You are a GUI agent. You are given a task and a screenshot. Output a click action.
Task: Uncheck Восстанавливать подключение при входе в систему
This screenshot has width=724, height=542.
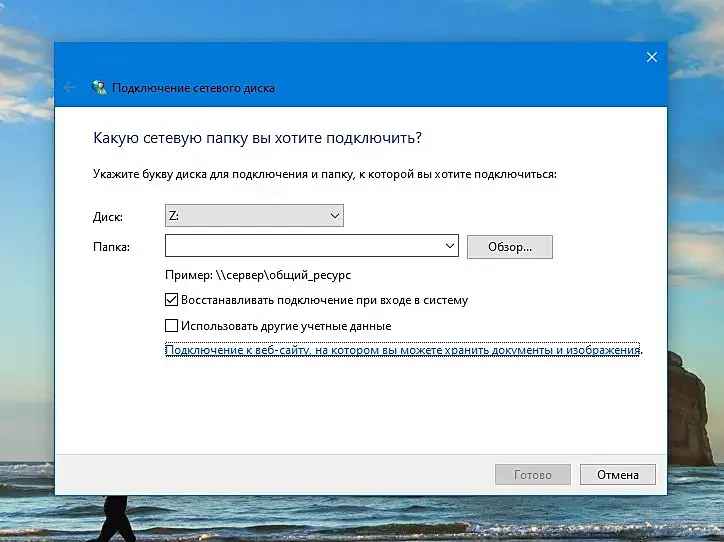pos(171,300)
